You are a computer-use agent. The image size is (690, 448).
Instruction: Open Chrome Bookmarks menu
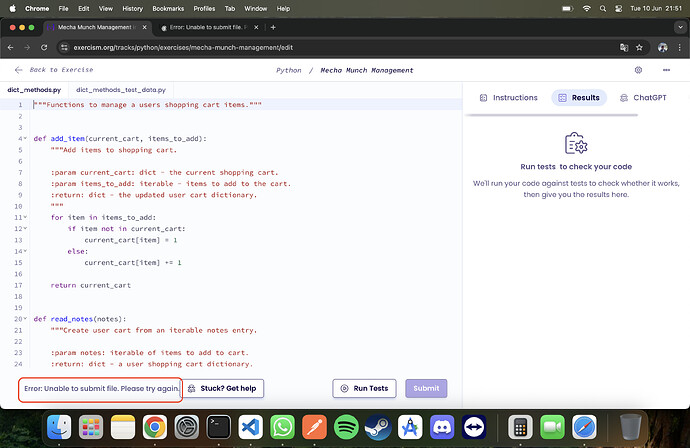coord(168,8)
